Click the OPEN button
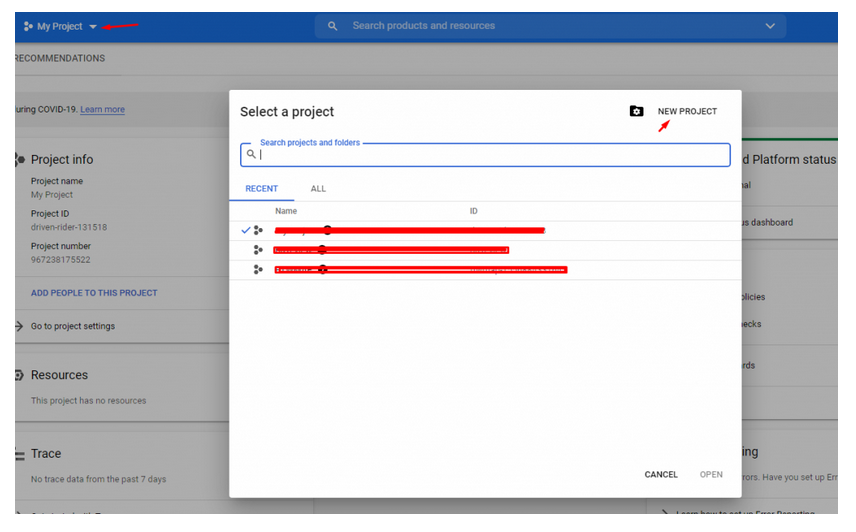This screenshot has width=856, height=532. point(711,475)
